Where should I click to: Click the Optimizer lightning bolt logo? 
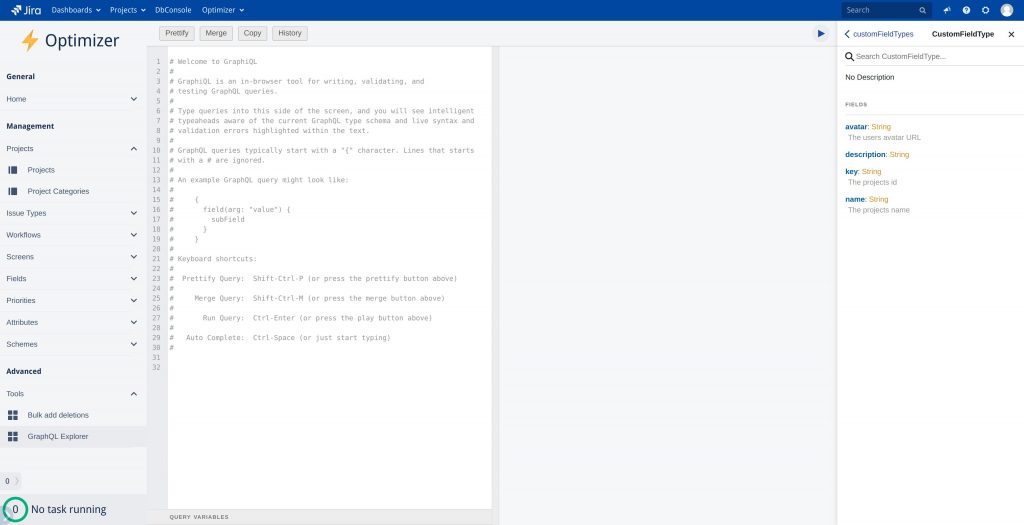30,40
